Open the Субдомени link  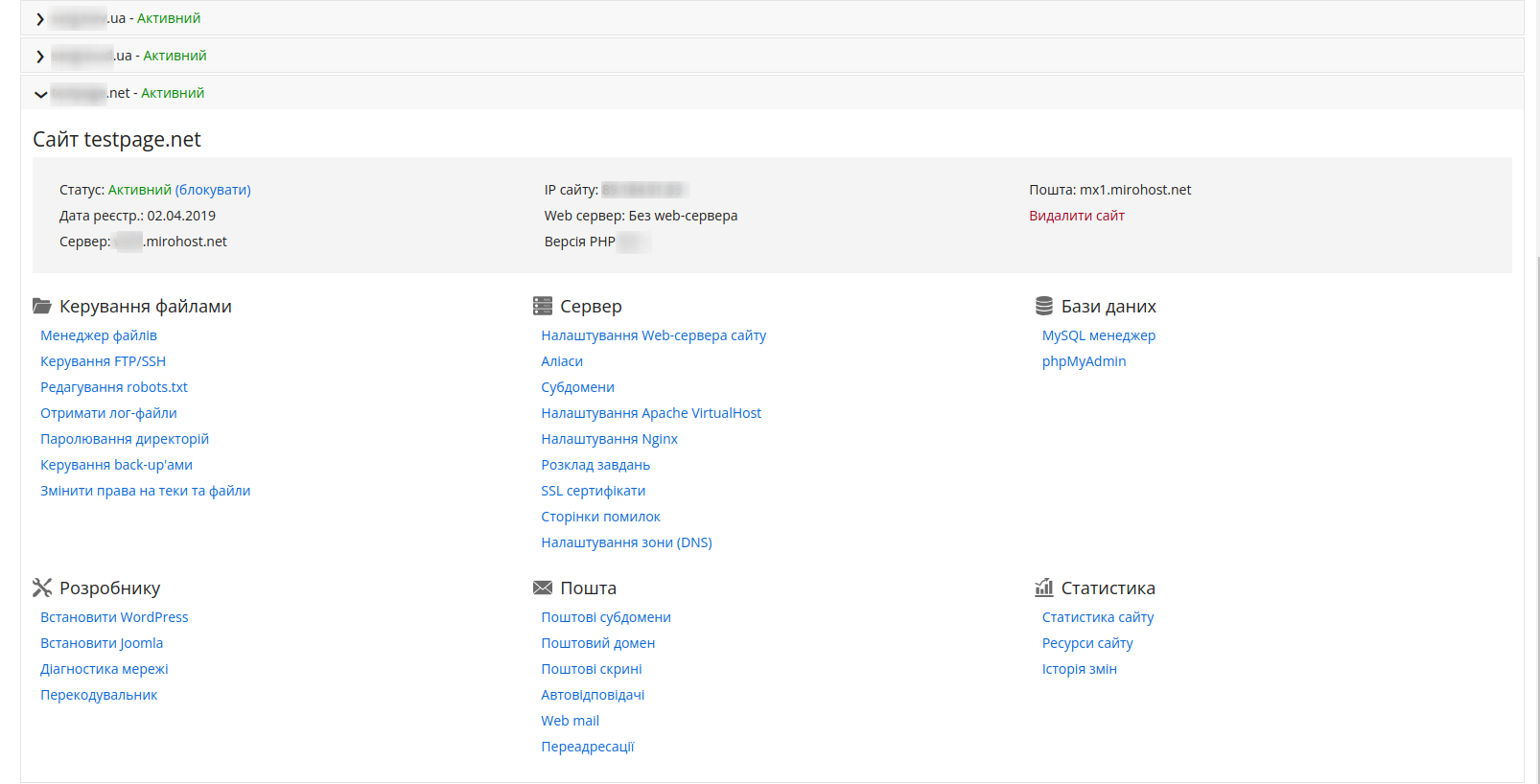click(x=577, y=387)
